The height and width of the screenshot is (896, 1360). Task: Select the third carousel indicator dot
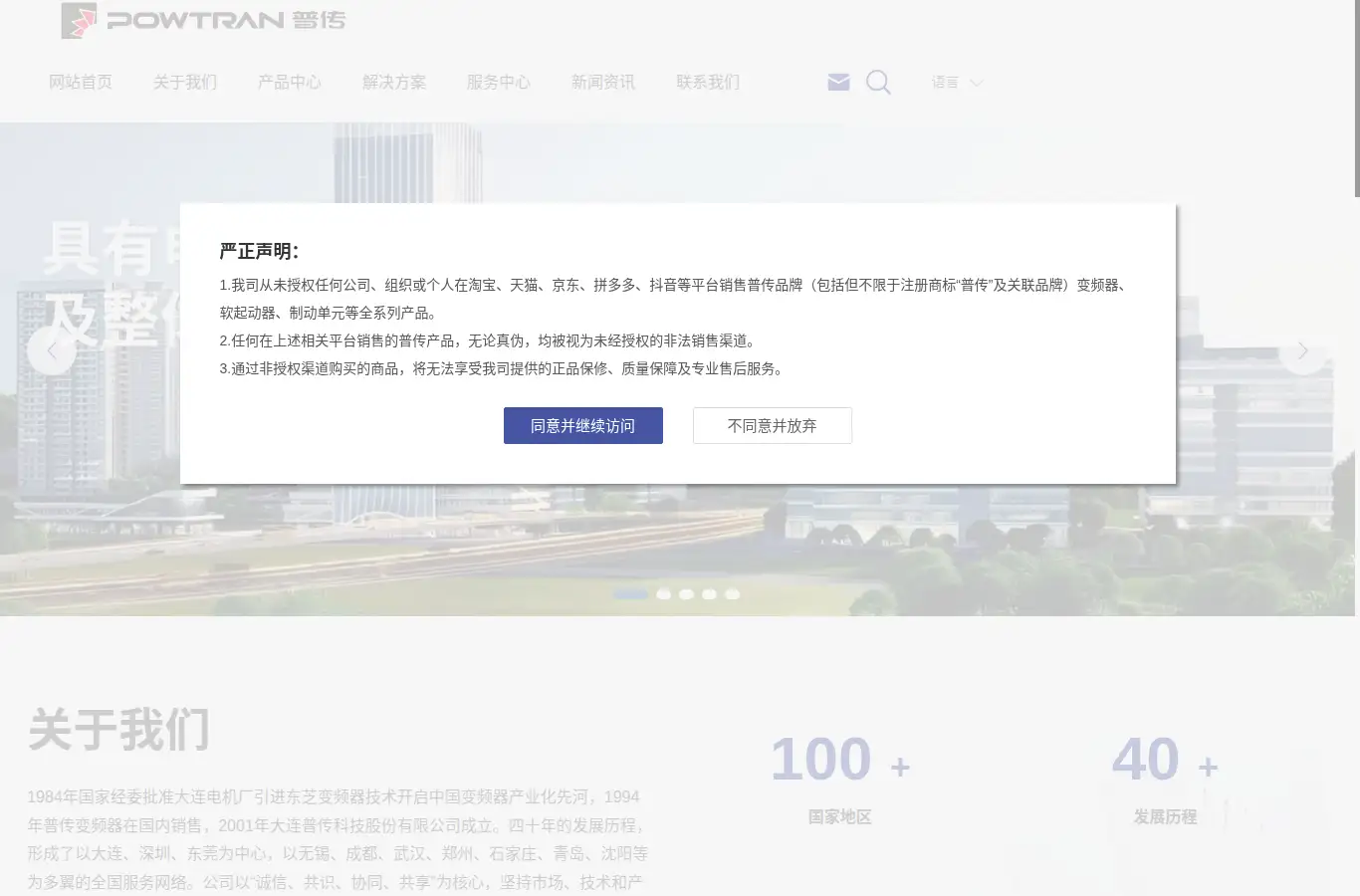[x=687, y=594]
